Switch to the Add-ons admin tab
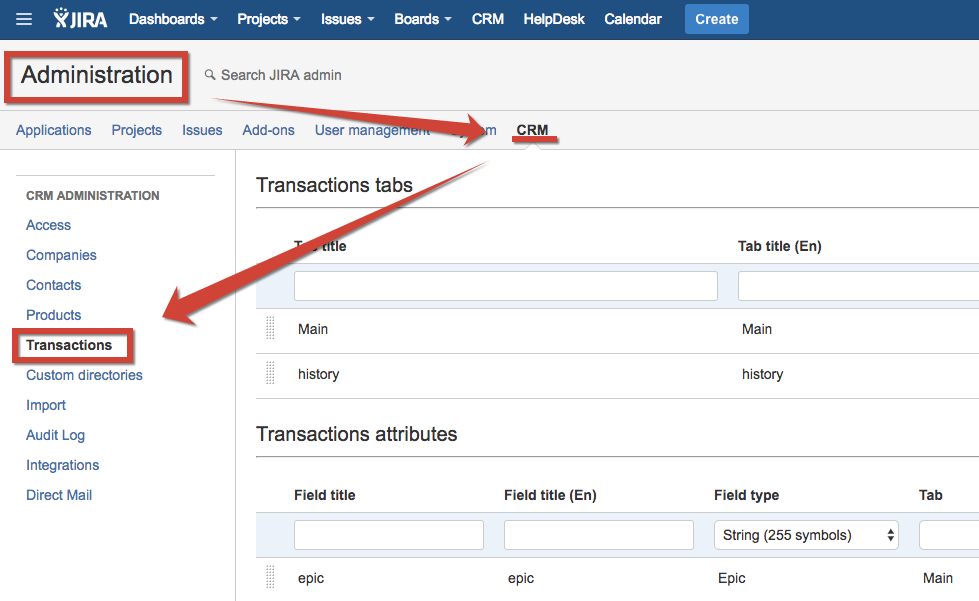Image resolution: width=979 pixels, height=601 pixels. click(x=268, y=130)
